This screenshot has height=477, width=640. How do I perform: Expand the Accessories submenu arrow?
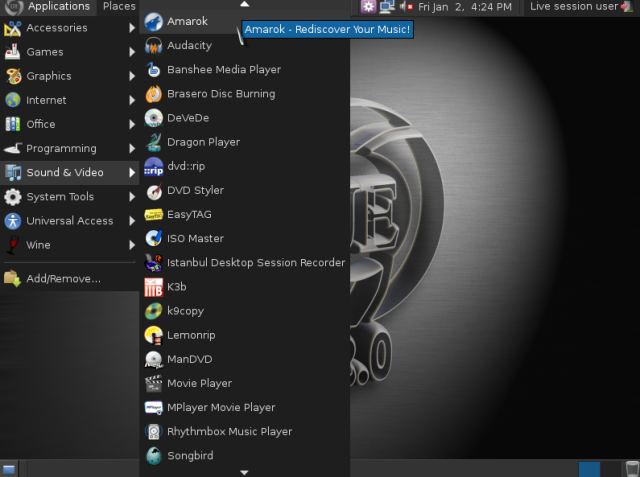132,28
